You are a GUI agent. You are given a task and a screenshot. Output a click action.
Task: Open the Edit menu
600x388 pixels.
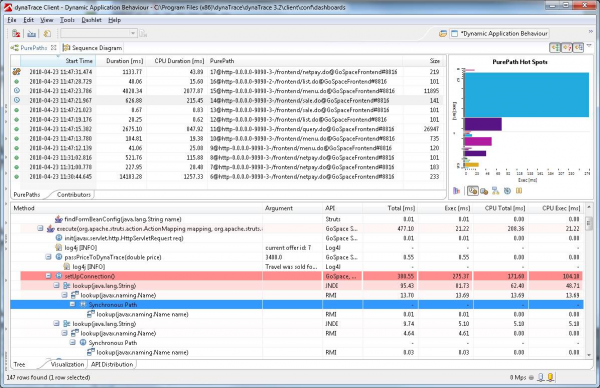[x=28, y=20]
